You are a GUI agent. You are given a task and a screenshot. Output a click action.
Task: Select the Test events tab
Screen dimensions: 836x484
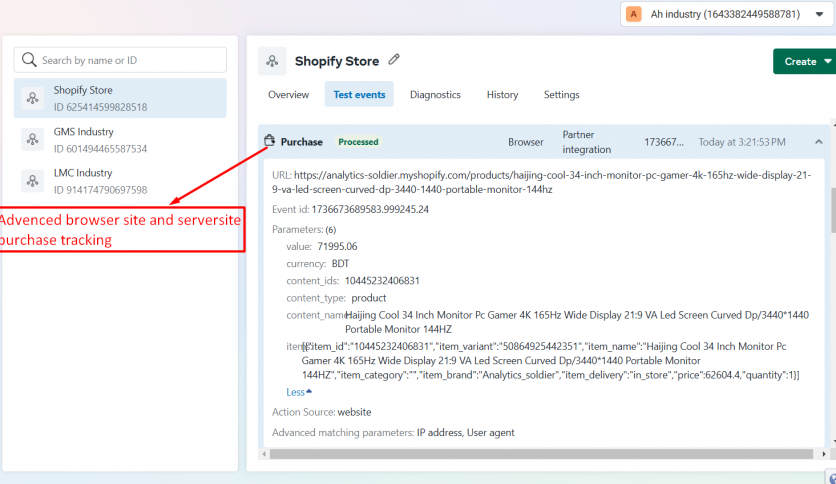click(359, 94)
